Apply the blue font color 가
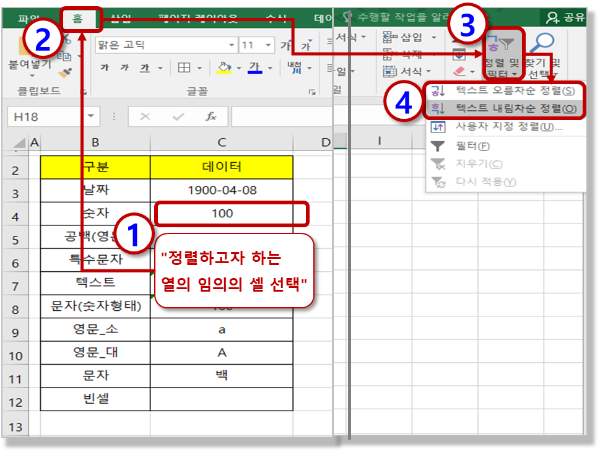This screenshot has width=600, height=452. coord(255,68)
